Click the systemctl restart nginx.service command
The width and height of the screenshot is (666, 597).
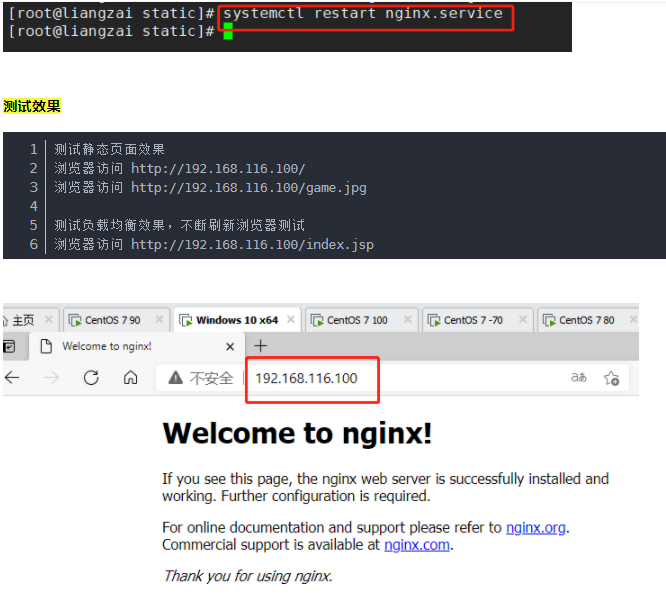363,14
